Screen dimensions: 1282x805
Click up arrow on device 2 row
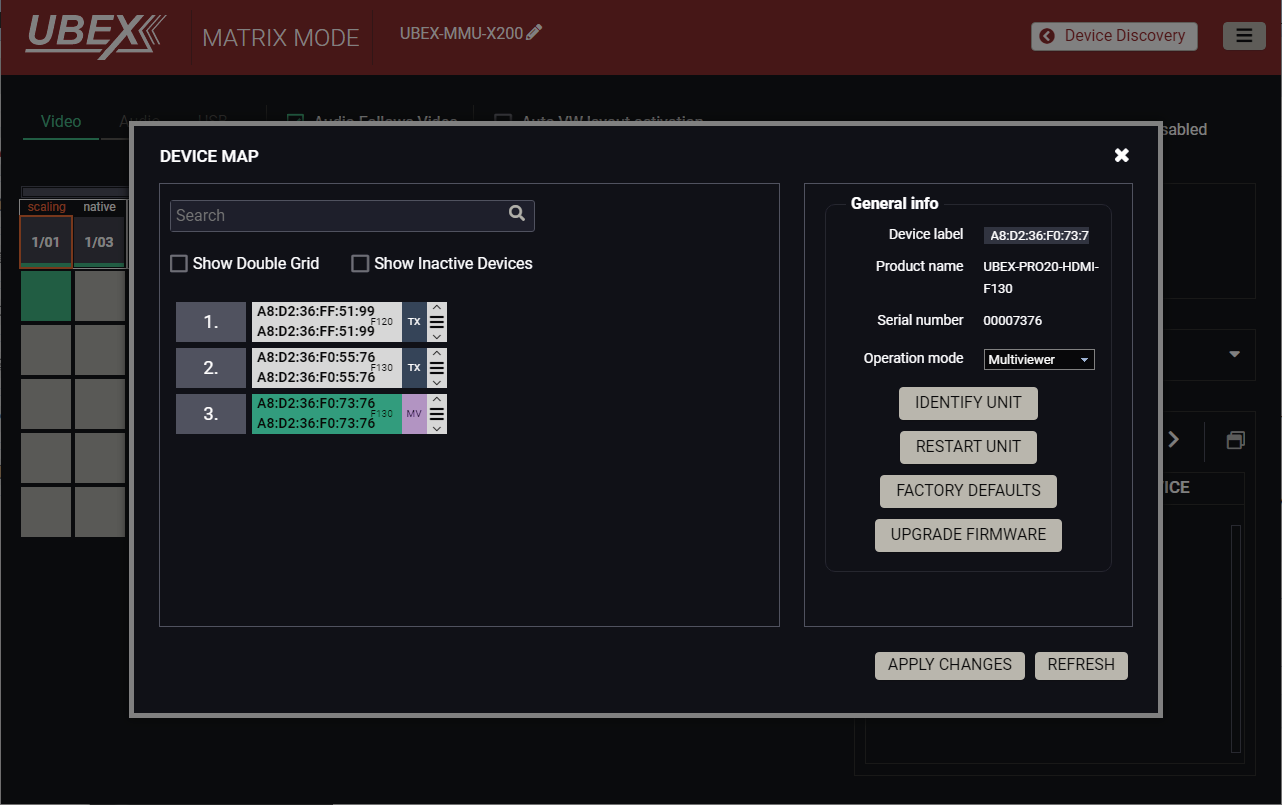(437, 354)
